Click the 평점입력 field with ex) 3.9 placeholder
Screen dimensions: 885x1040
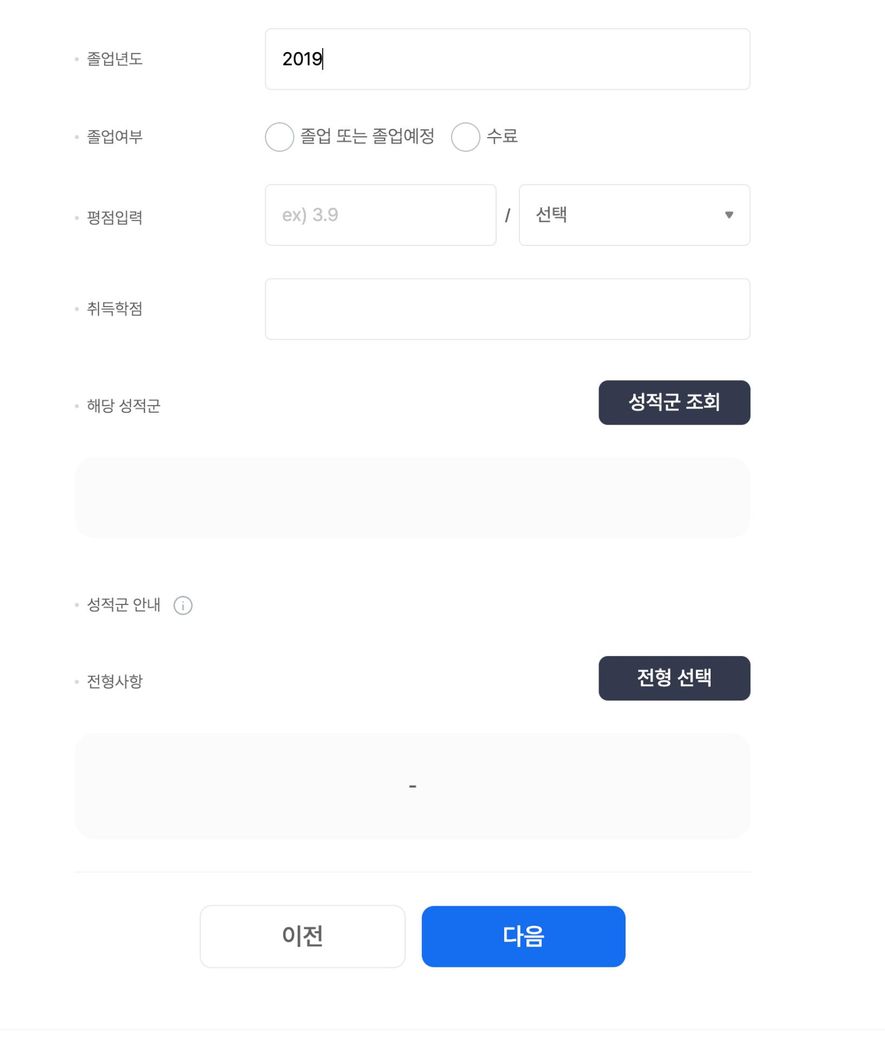(x=381, y=215)
